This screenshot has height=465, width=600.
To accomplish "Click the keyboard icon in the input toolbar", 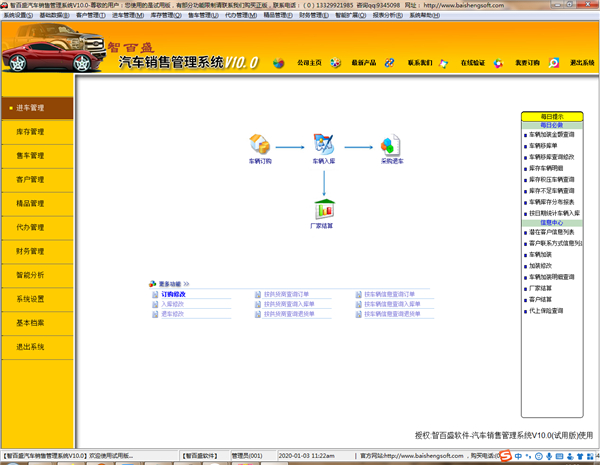I will (x=559, y=456).
